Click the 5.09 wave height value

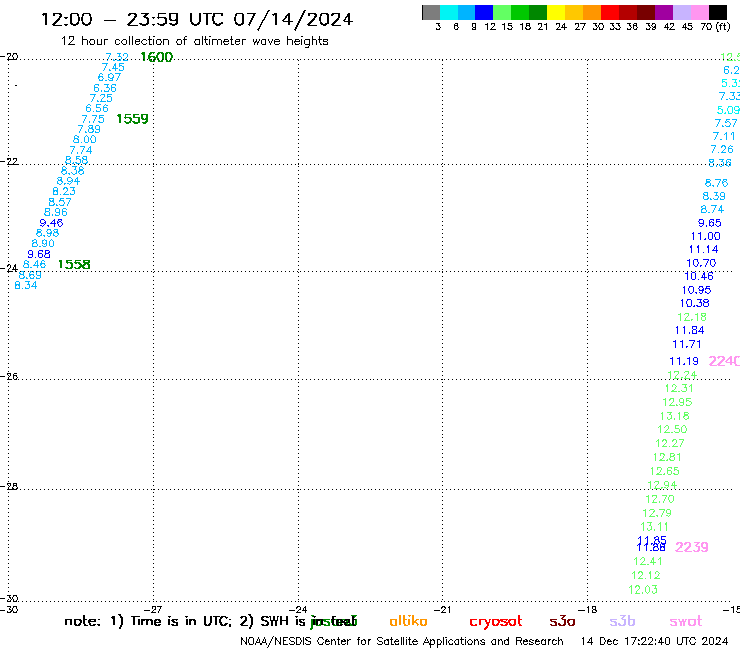tap(728, 110)
